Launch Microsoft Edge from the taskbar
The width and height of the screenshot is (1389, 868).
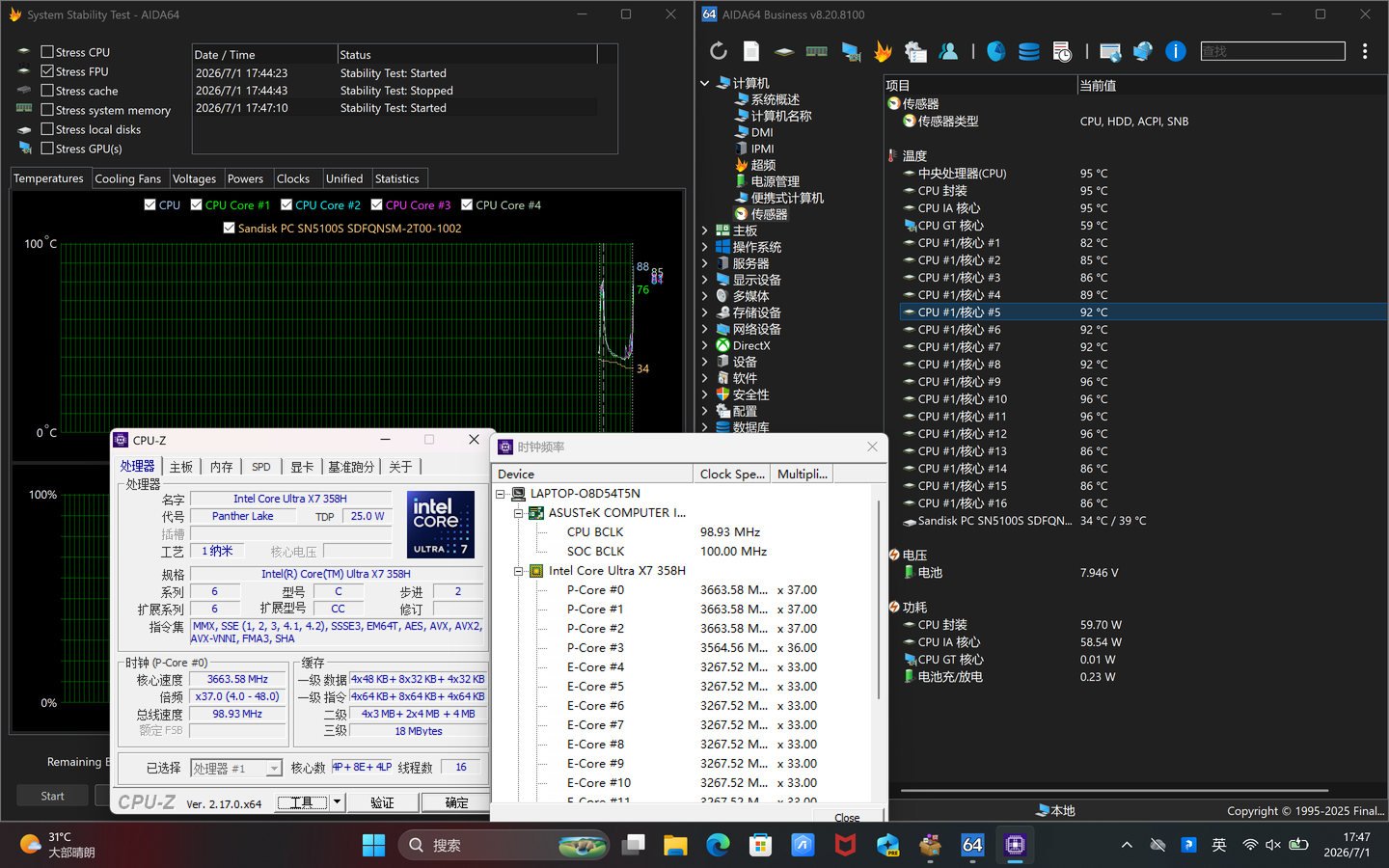pos(718,845)
